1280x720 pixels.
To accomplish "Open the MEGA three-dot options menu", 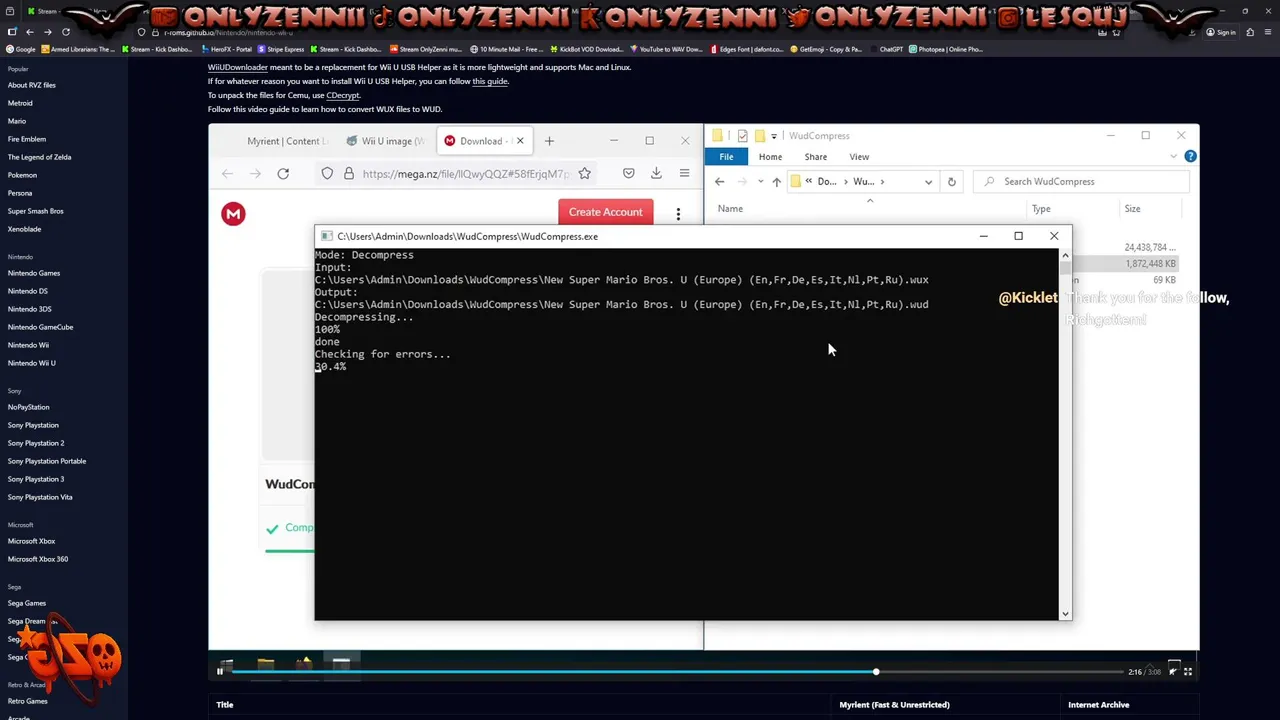I will pos(678,214).
